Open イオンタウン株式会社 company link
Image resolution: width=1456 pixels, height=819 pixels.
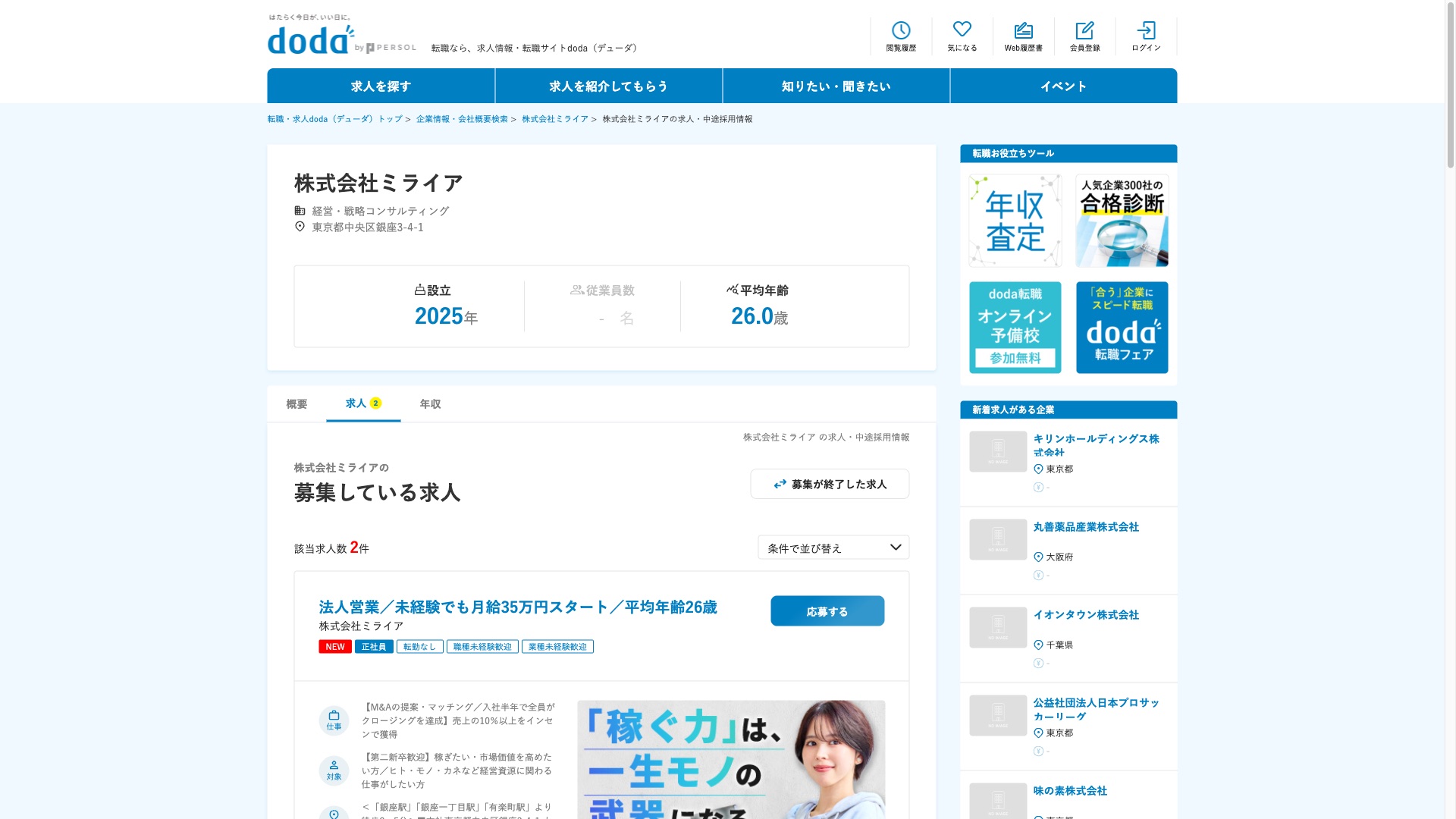pyautogui.click(x=1086, y=615)
